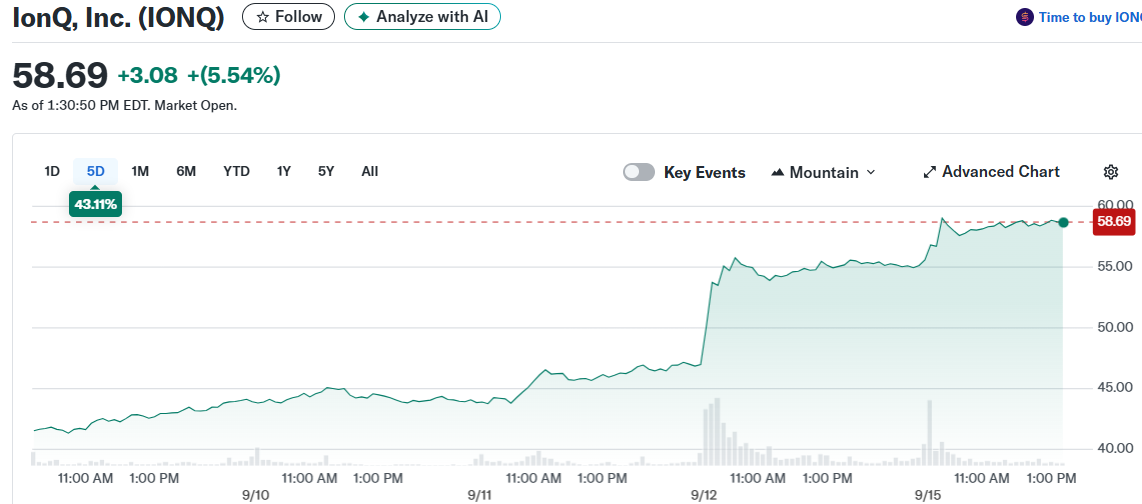Select the 5Y range tab
The width and height of the screenshot is (1142, 504).
326,172
